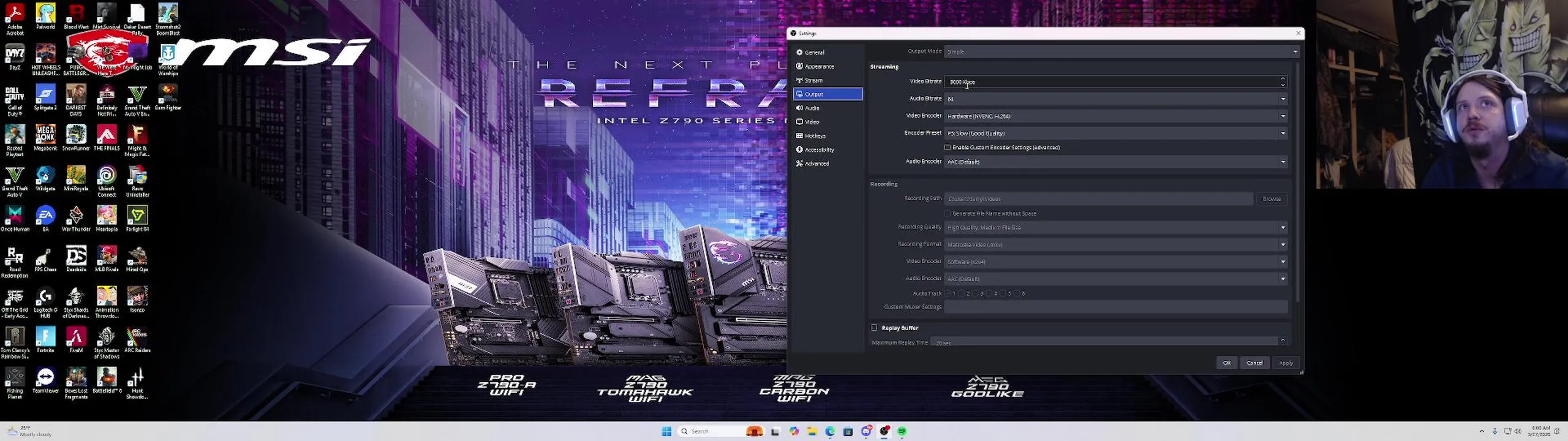Open the Recording Audio Encoder dropdown

tap(1116, 279)
